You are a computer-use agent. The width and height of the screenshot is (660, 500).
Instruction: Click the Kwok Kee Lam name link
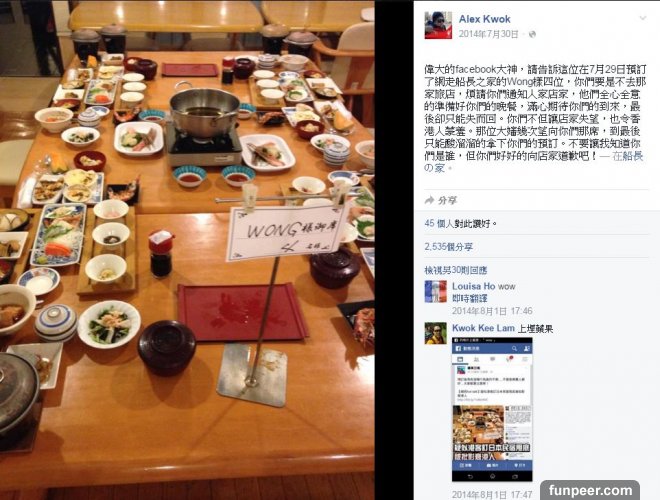(483, 328)
